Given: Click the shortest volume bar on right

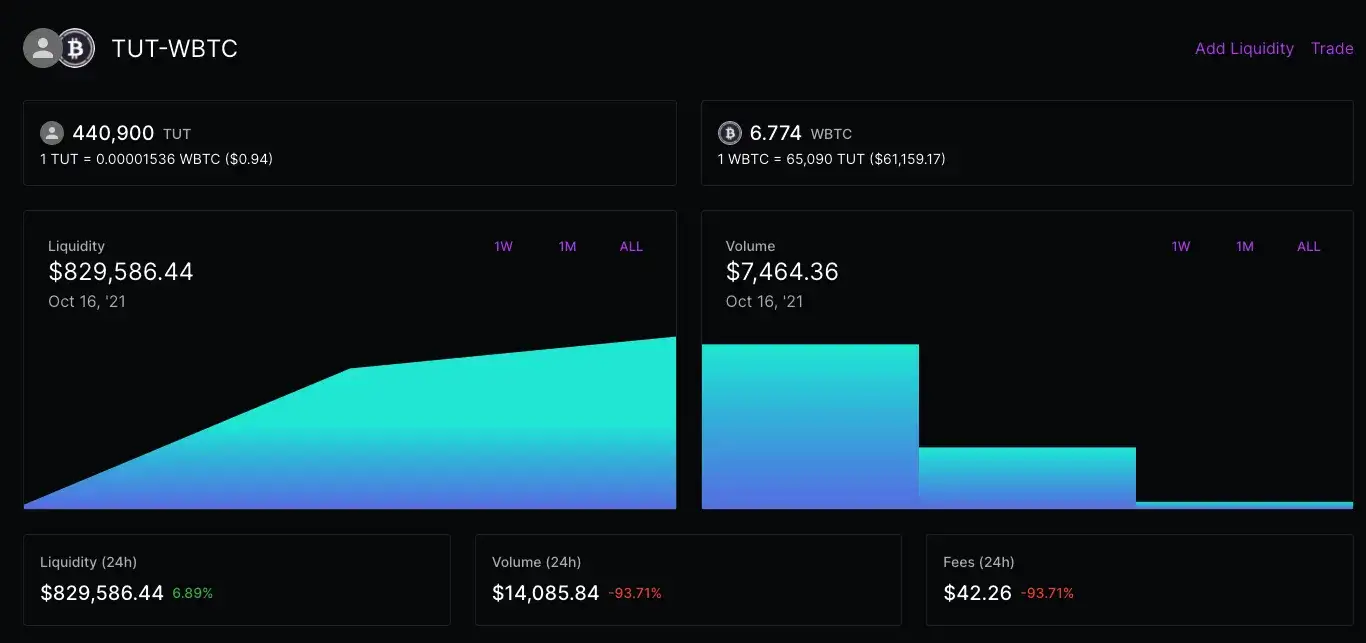Looking at the screenshot, I should click(1244, 505).
